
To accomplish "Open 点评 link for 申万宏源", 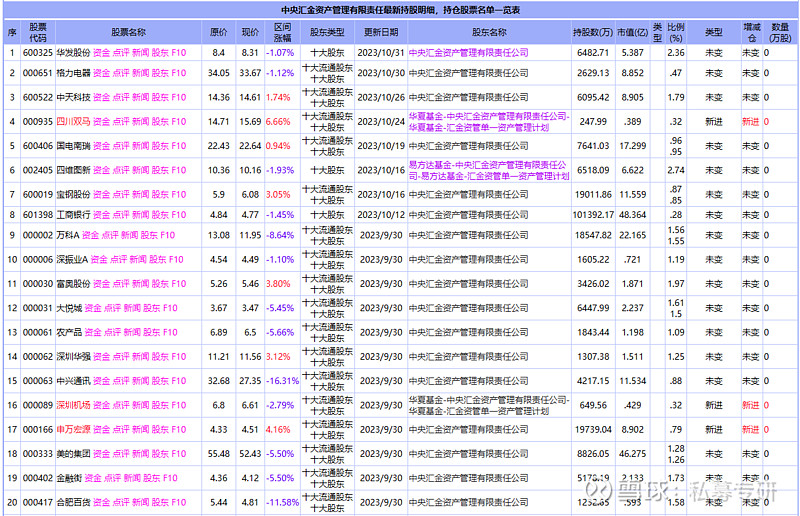I will click(x=121, y=430).
